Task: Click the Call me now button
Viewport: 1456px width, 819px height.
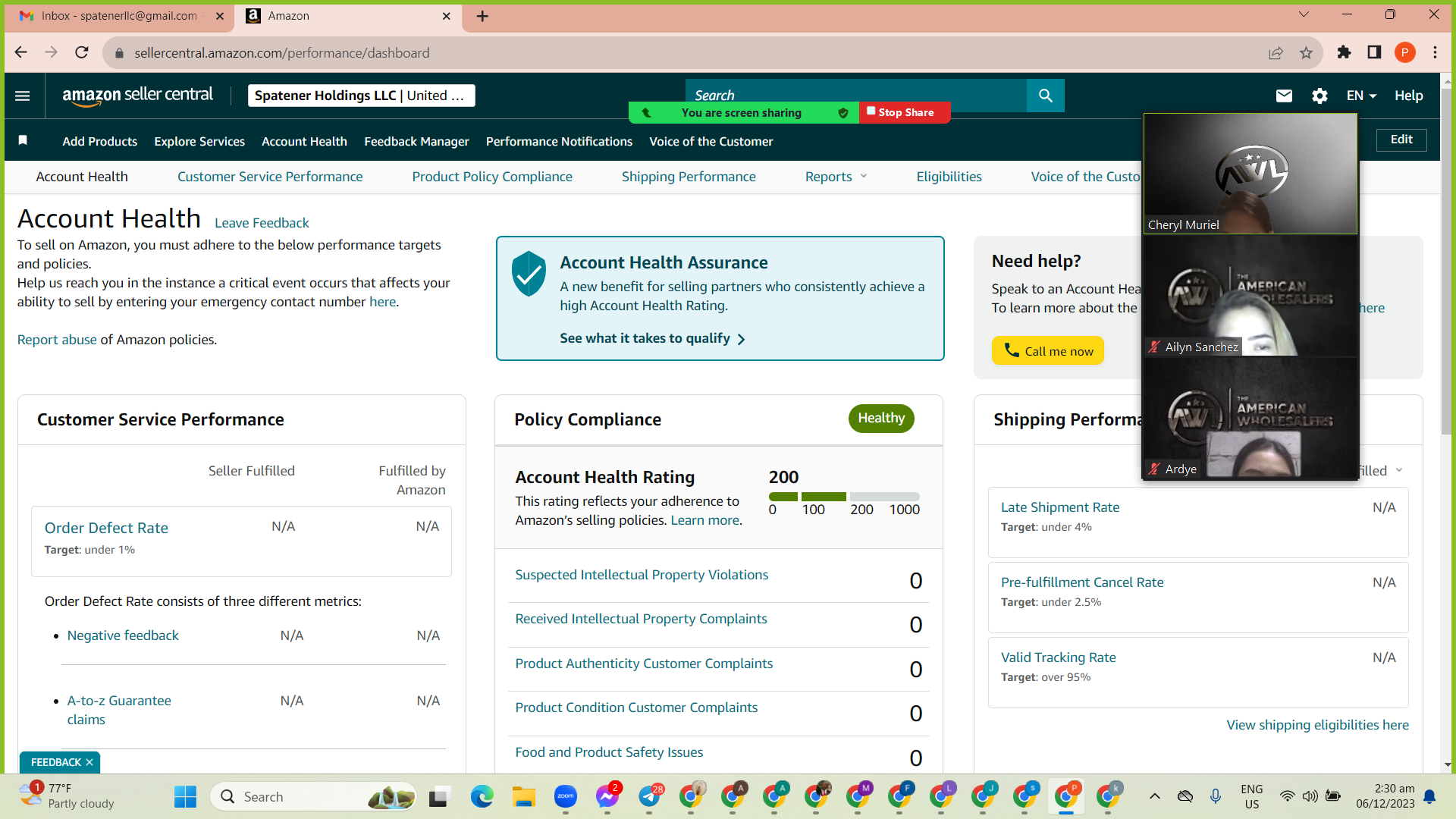Action: [x=1048, y=350]
